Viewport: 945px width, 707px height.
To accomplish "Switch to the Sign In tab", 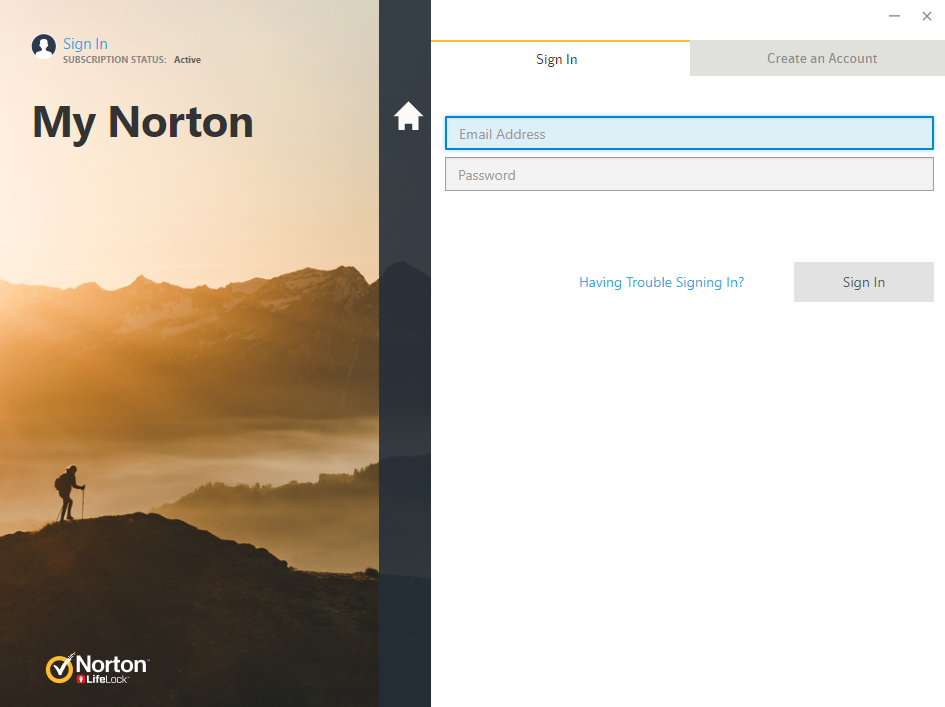I will pyautogui.click(x=560, y=58).
